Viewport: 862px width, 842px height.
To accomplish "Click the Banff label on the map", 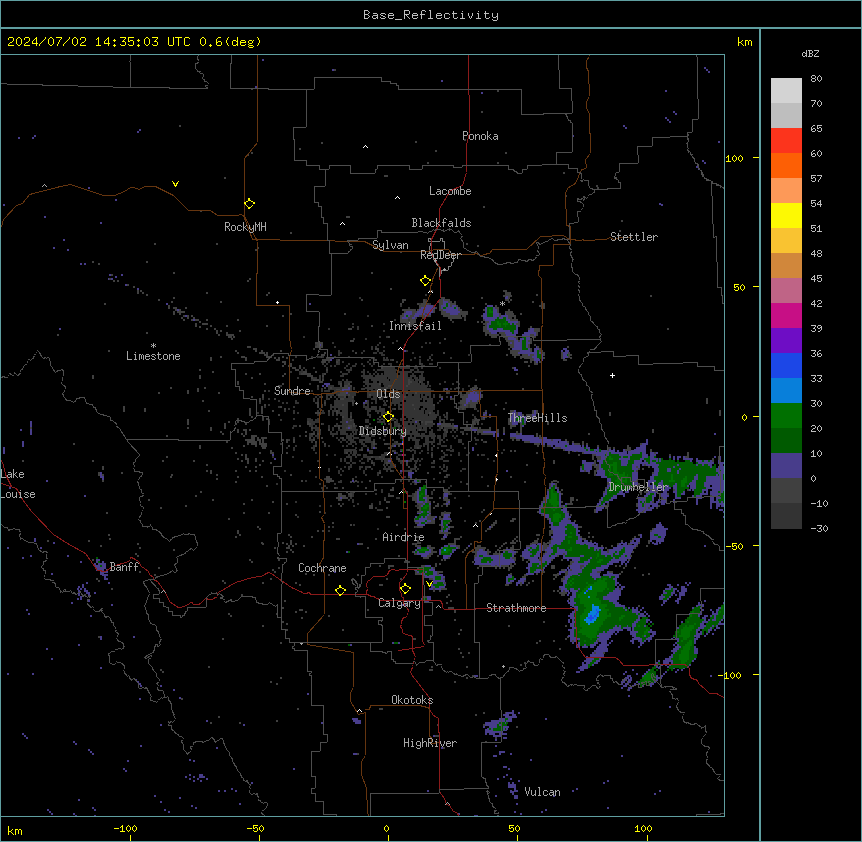I will point(124,567).
